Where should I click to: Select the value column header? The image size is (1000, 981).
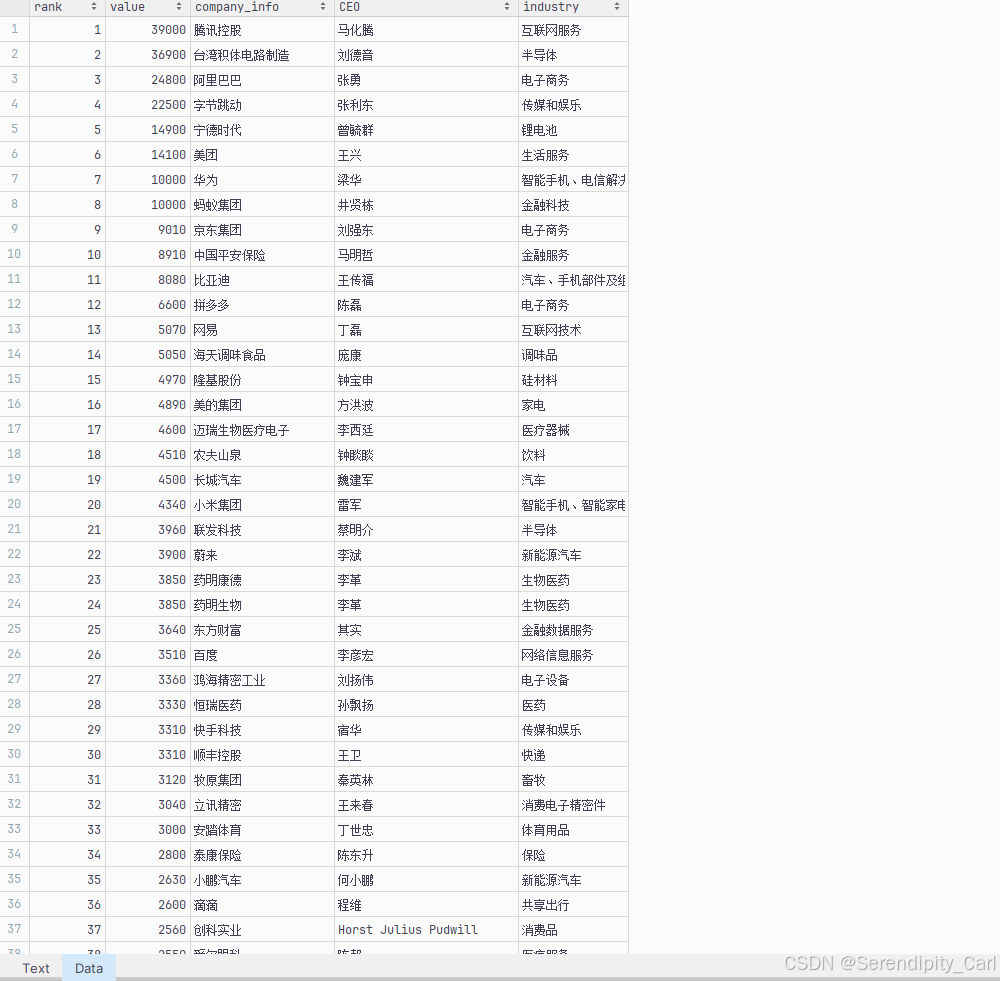[148, 7]
